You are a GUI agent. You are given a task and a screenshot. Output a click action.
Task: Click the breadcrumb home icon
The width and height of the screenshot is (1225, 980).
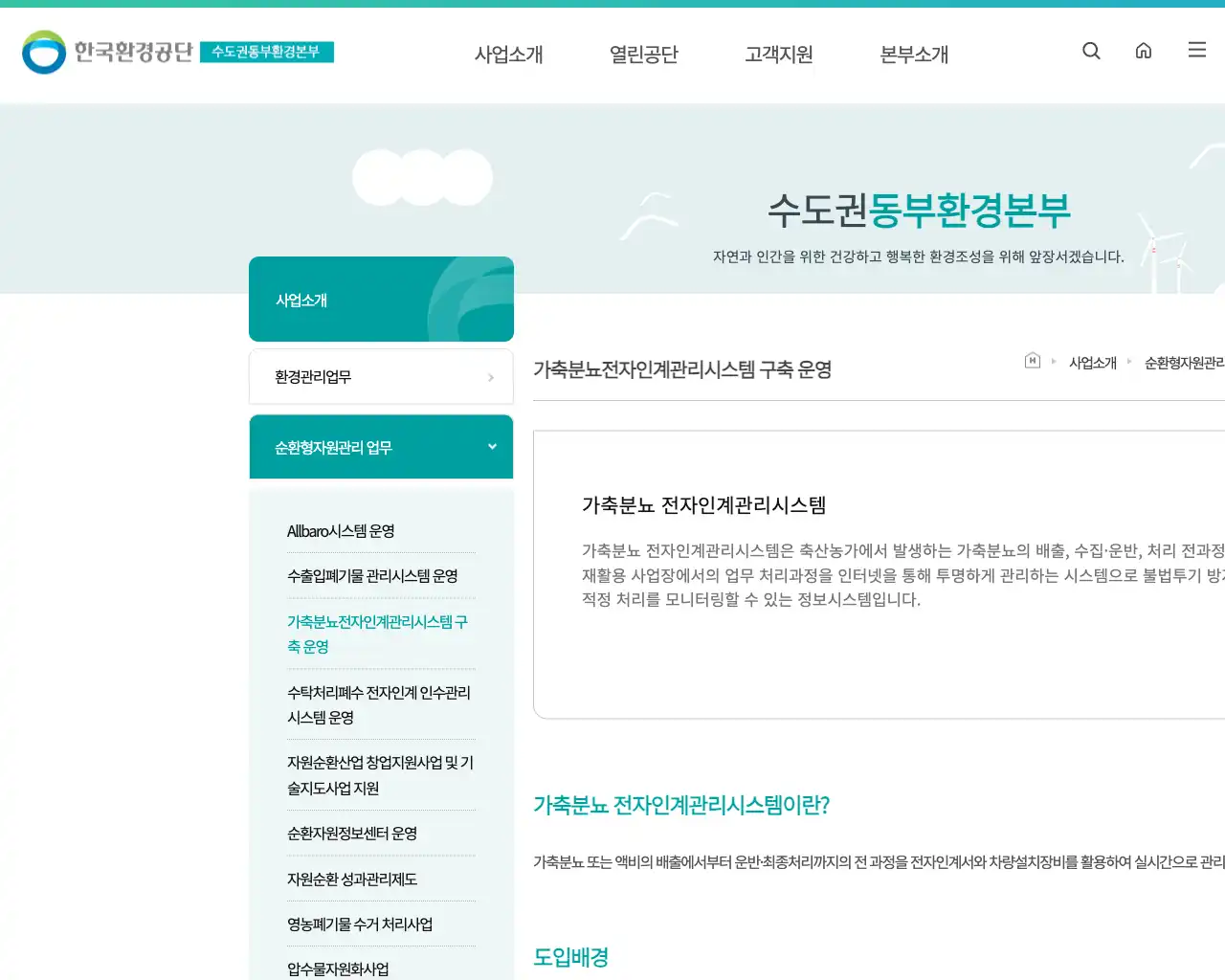click(x=1032, y=362)
